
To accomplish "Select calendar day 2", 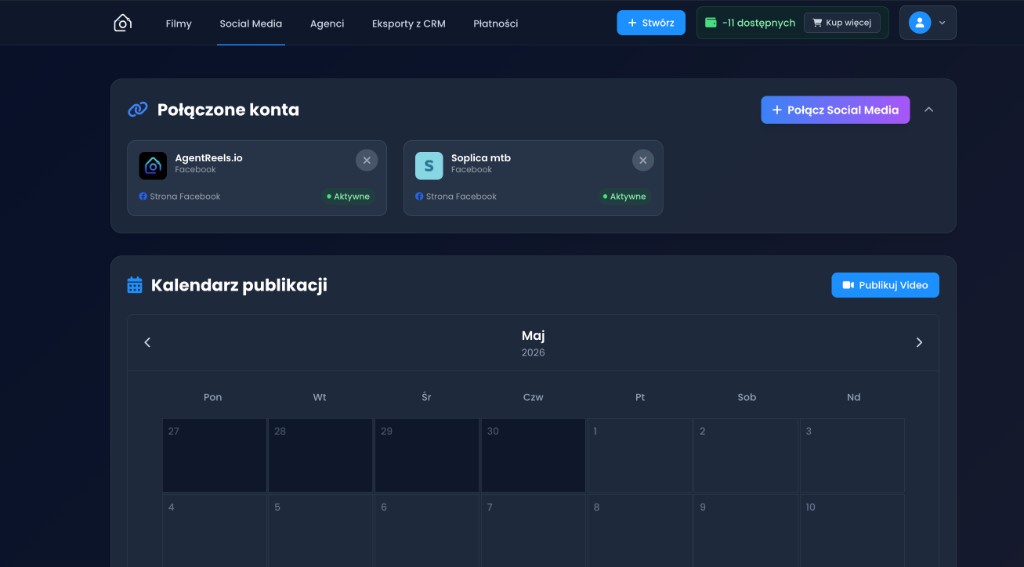I will click(x=746, y=455).
